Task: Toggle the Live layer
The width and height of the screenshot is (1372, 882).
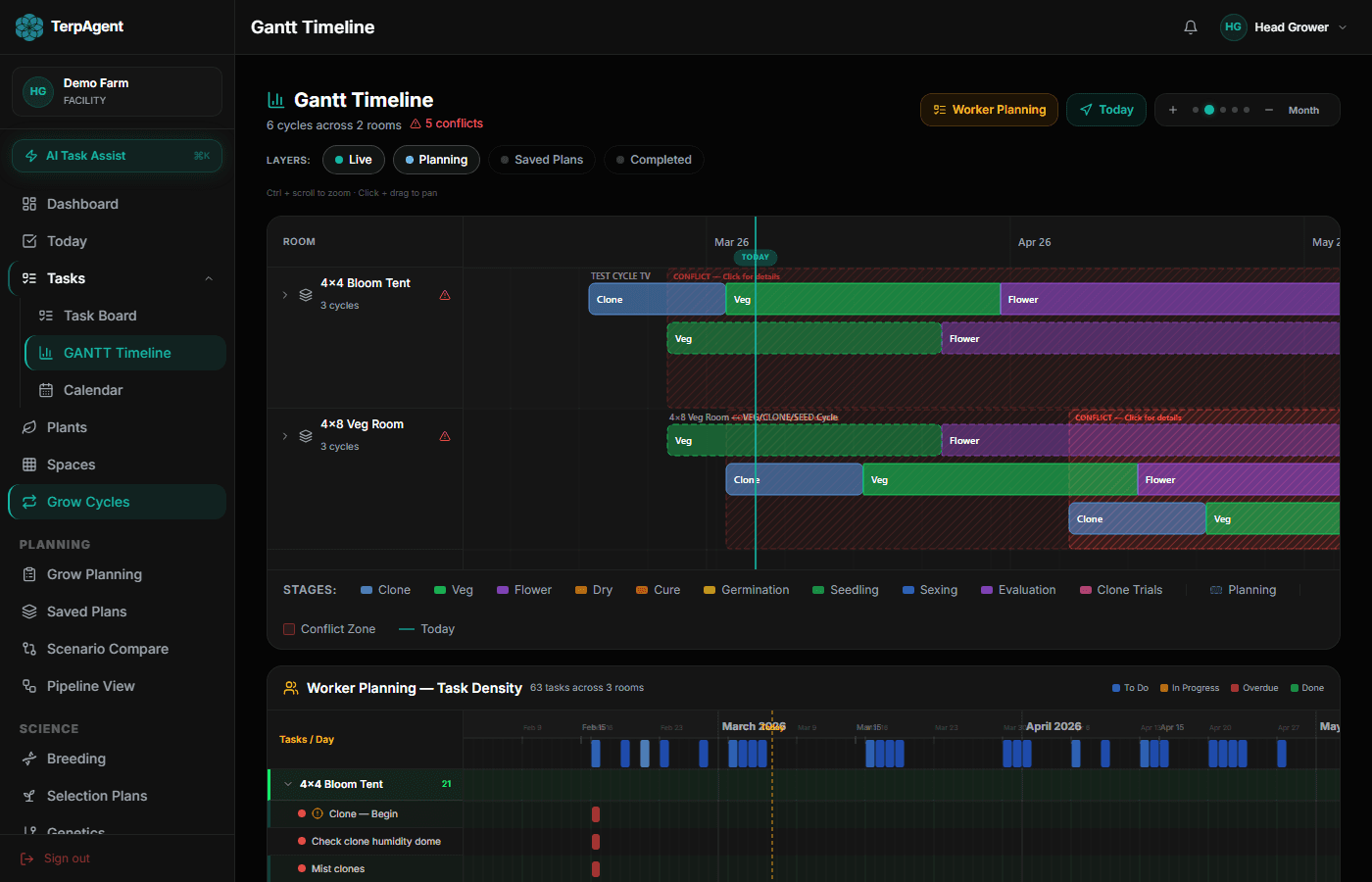Action: (354, 160)
